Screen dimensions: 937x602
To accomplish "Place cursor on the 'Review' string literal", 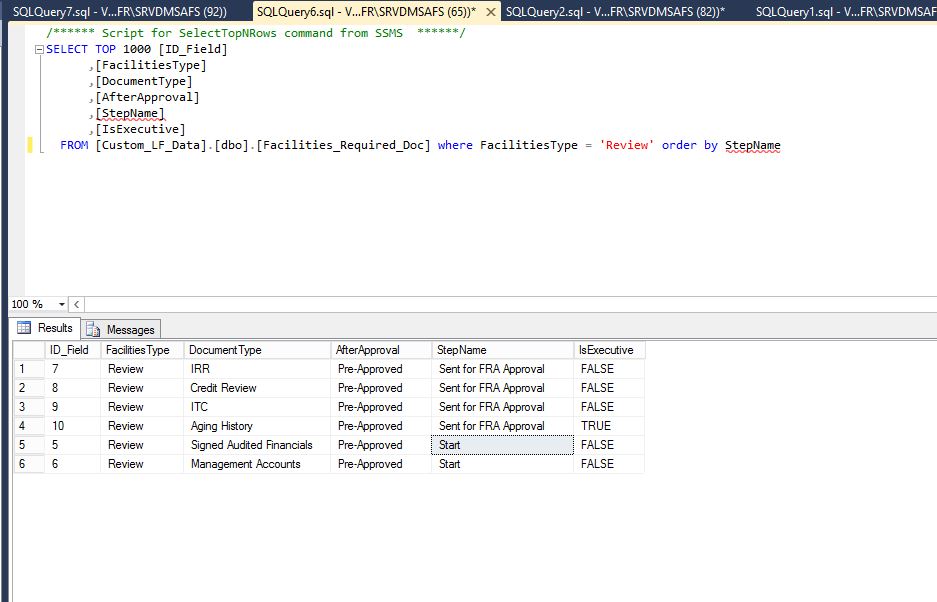I will (627, 145).
